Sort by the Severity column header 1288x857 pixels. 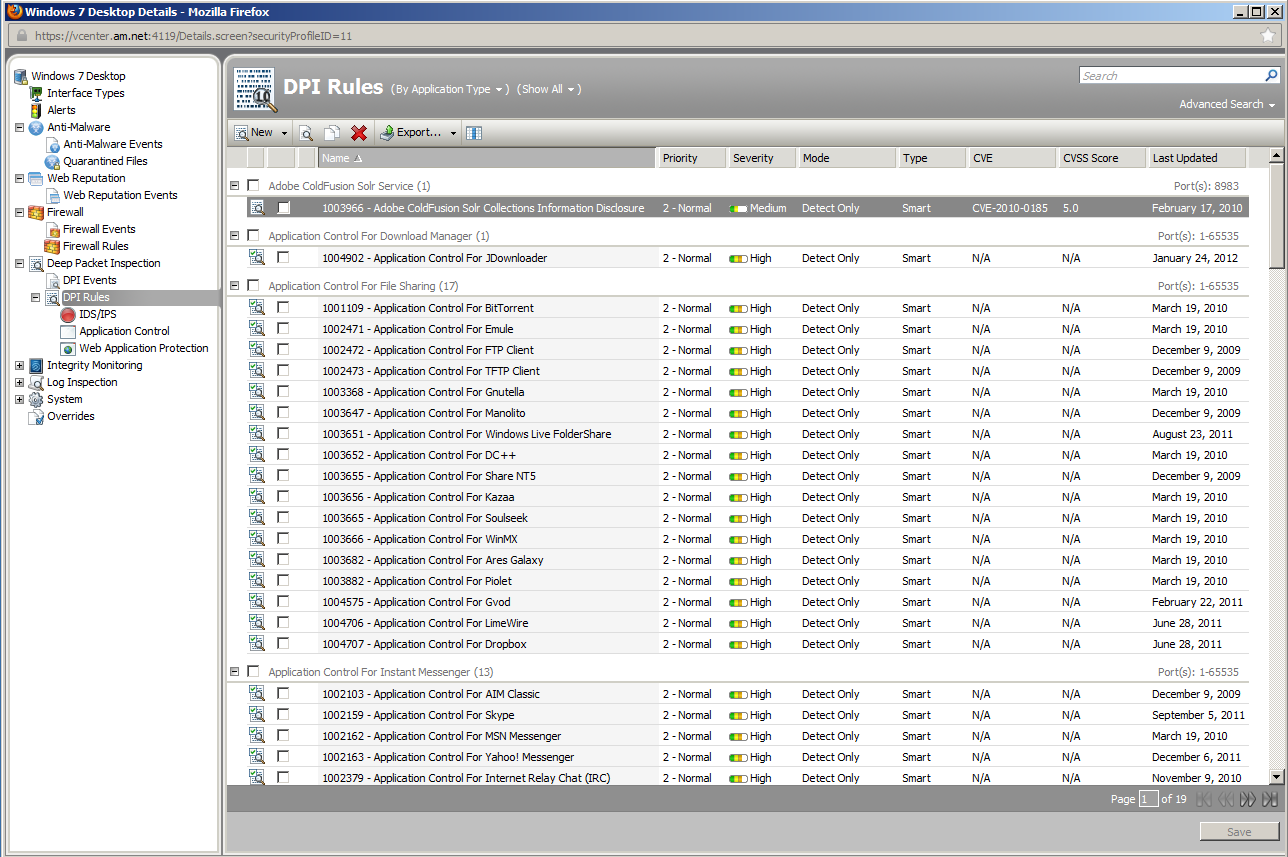click(753, 158)
